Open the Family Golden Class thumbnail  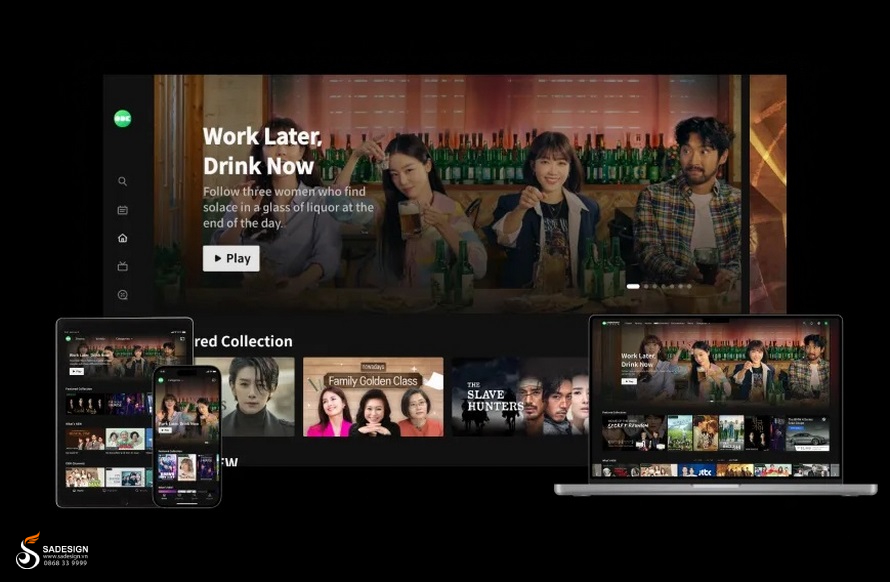tap(373, 397)
